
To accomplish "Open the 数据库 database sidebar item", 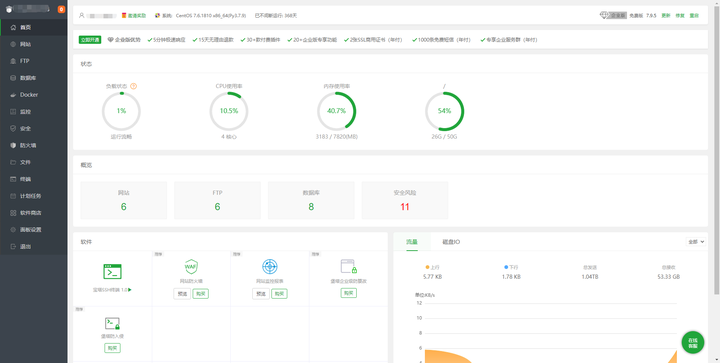I will 34,78.
